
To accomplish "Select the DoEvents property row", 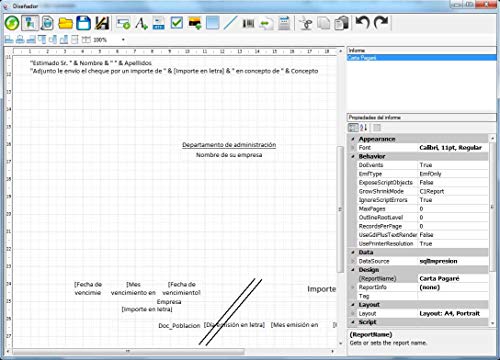I will pos(423,165).
